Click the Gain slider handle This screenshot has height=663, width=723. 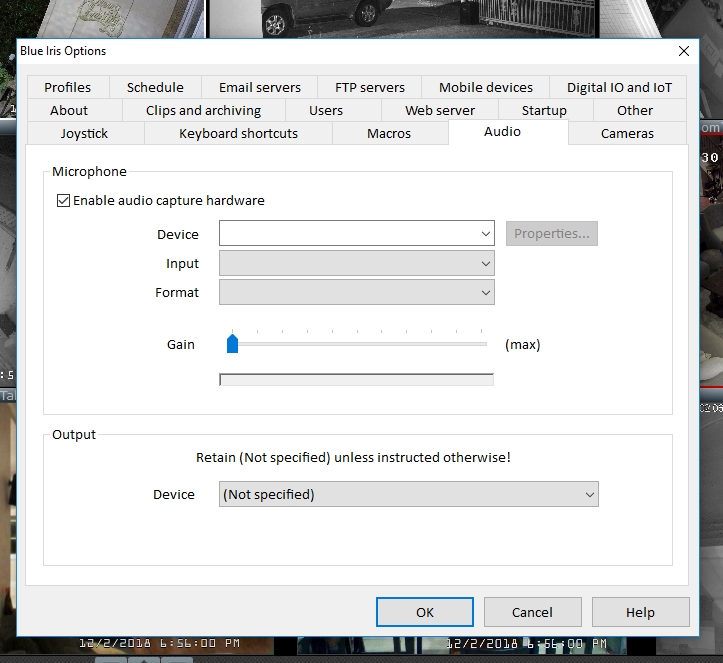tap(232, 344)
